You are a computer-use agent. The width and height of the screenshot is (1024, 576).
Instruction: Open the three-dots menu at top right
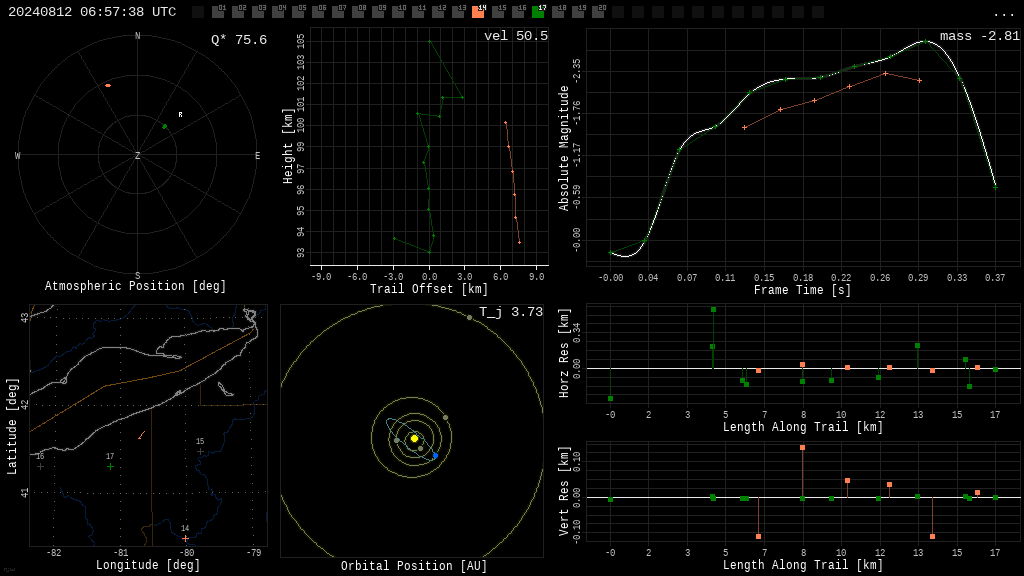pyautogui.click(x=1003, y=14)
